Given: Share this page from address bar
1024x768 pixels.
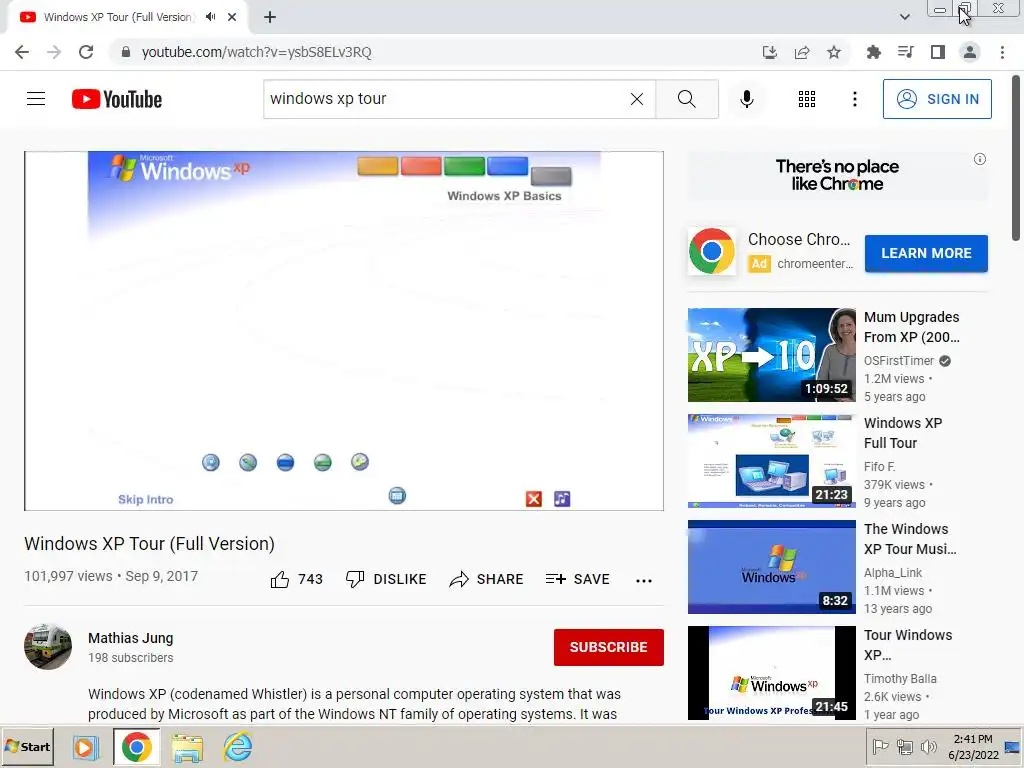Looking at the screenshot, I should pyautogui.click(x=802, y=52).
